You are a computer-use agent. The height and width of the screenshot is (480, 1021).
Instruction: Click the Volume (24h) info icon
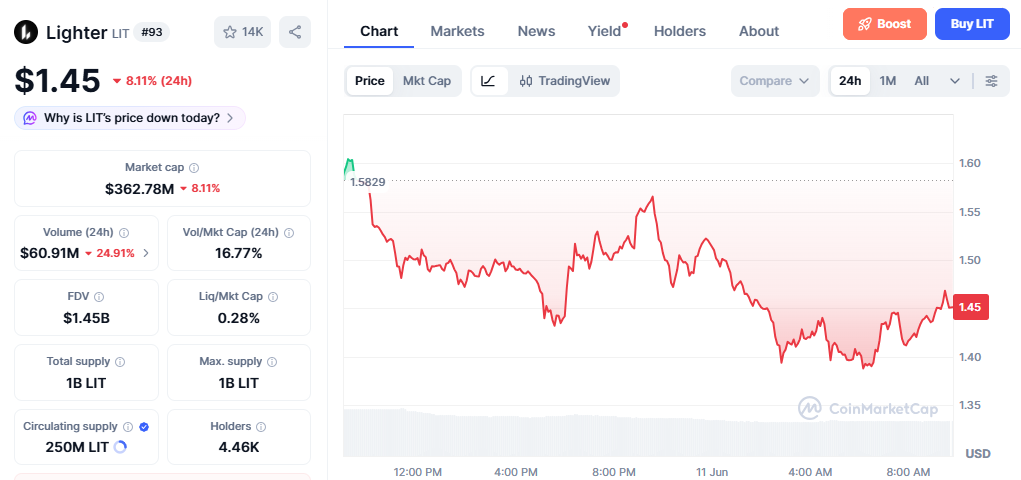(x=124, y=233)
